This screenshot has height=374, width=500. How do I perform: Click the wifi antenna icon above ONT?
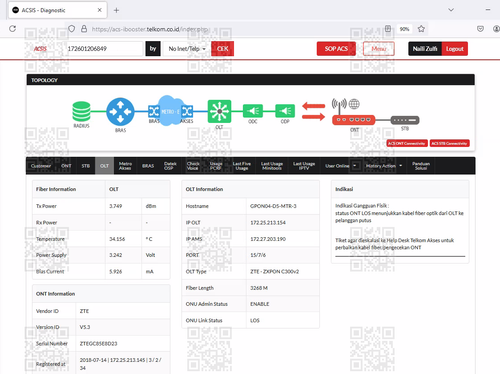click(339, 105)
